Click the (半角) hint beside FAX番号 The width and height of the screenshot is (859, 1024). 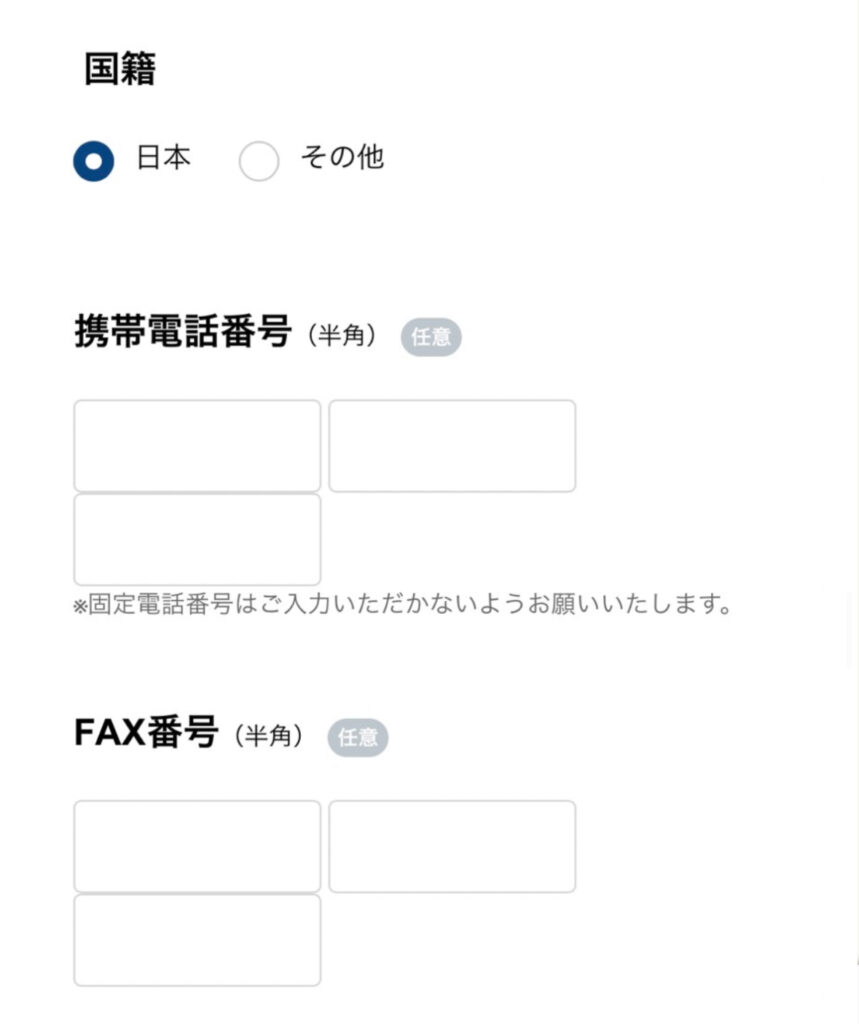pos(269,737)
